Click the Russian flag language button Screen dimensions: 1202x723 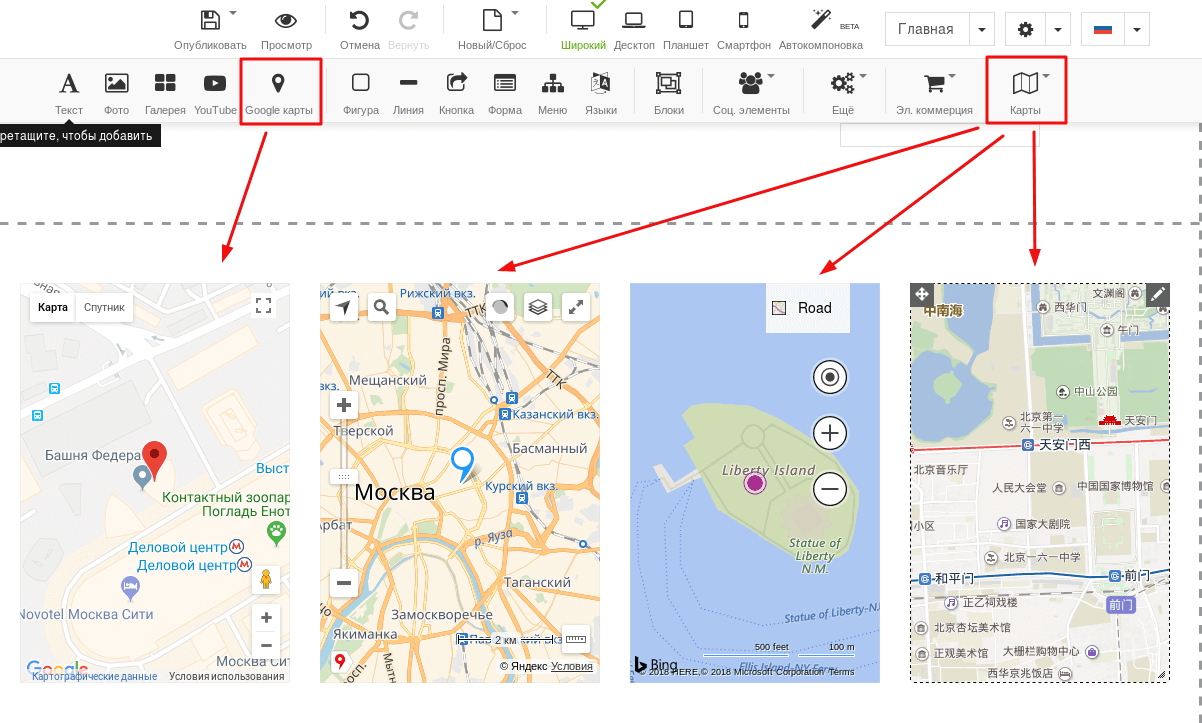click(x=1102, y=30)
